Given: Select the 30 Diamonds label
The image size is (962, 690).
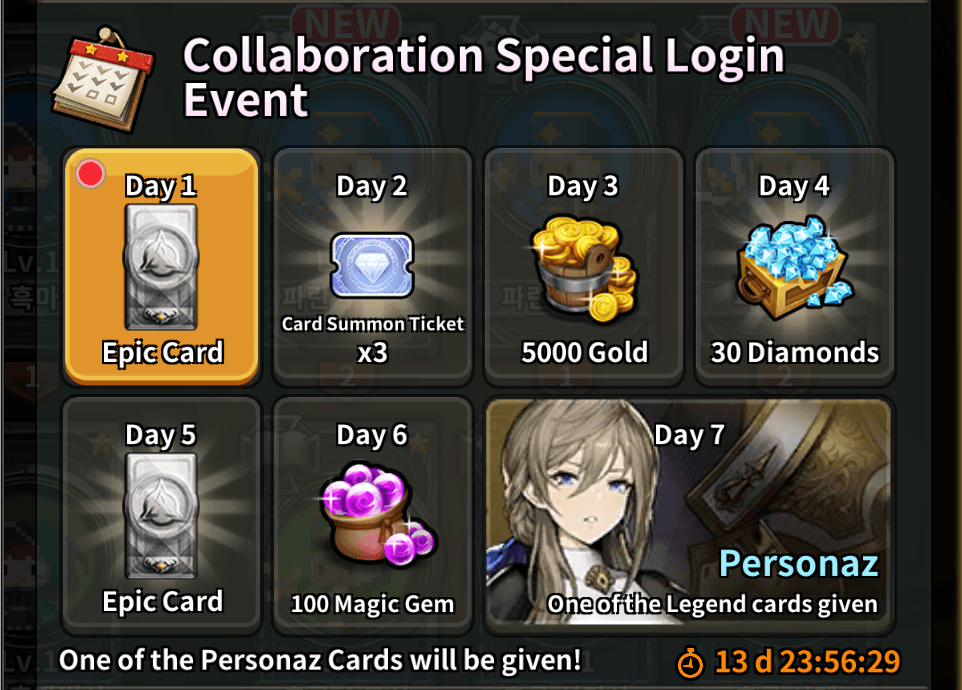Looking at the screenshot, I should click(795, 353).
